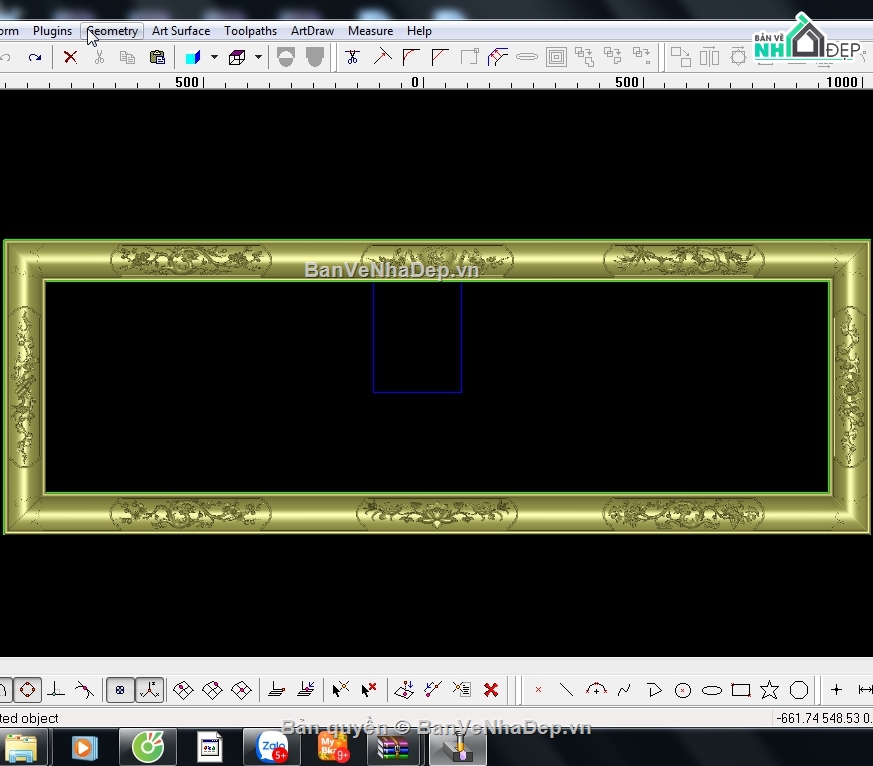This screenshot has height=766, width=873.
Task: Select the Polyline drawing tool
Action: pos(654,690)
